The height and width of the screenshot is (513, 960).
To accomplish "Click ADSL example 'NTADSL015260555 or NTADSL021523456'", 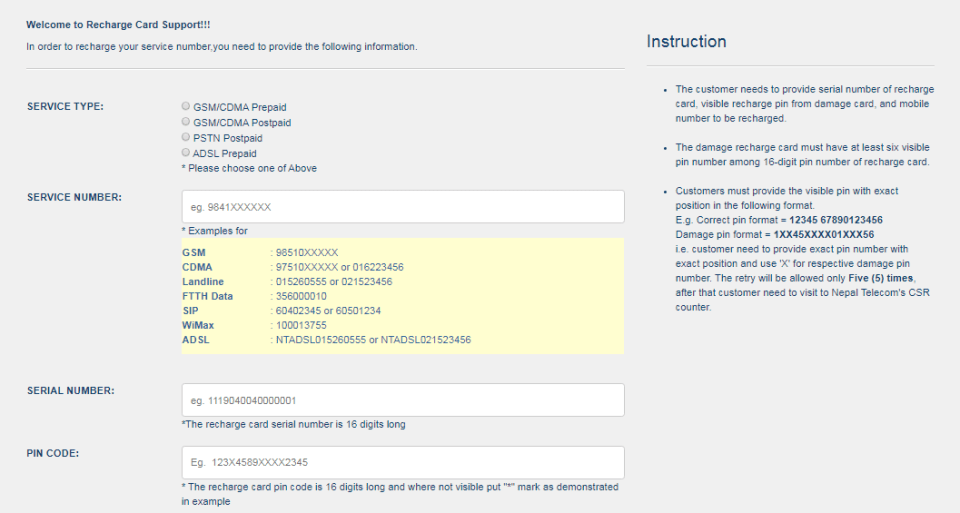I will coord(373,340).
